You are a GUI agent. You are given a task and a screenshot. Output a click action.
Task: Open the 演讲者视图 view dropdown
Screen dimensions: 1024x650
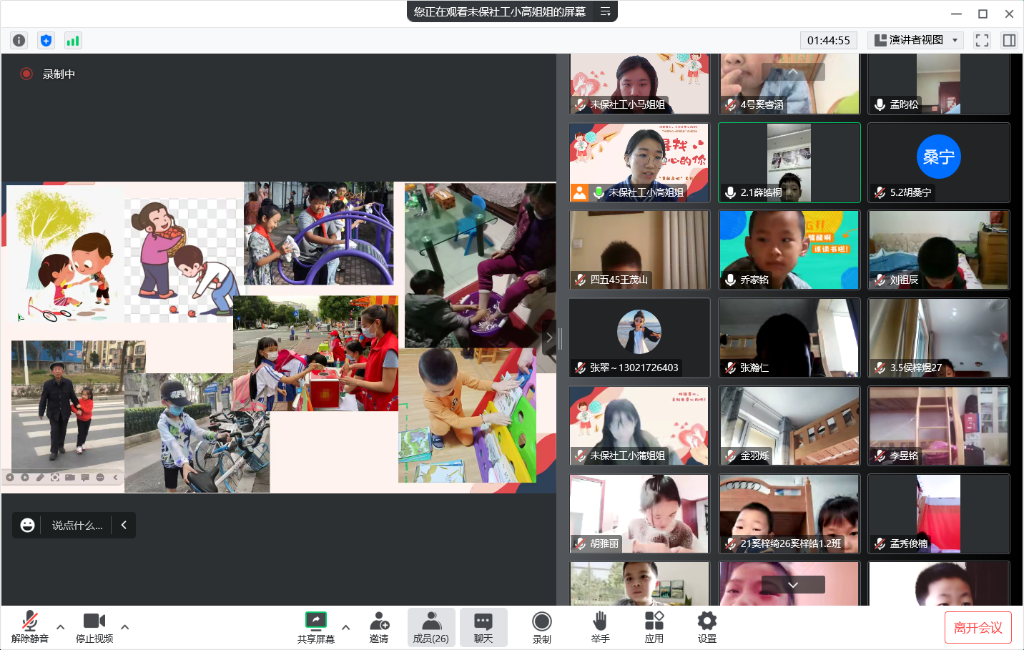914,40
